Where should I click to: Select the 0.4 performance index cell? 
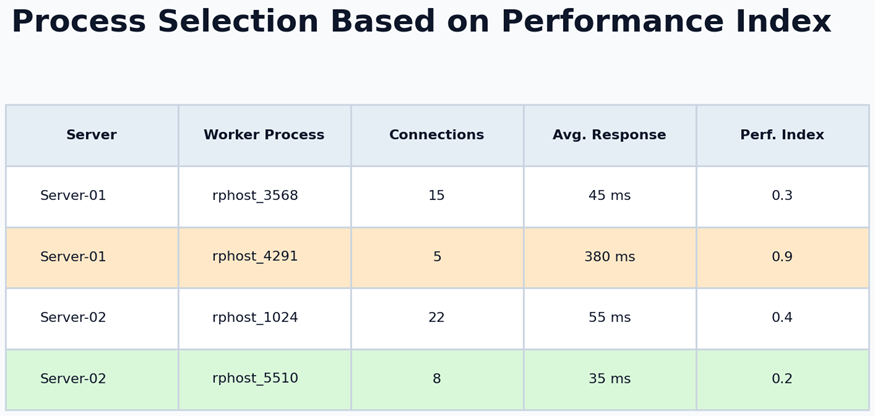pyautogui.click(x=782, y=318)
